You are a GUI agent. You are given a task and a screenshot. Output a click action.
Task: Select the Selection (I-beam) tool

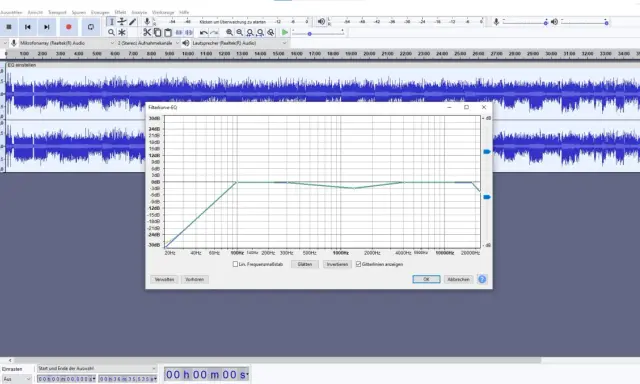coord(111,22)
